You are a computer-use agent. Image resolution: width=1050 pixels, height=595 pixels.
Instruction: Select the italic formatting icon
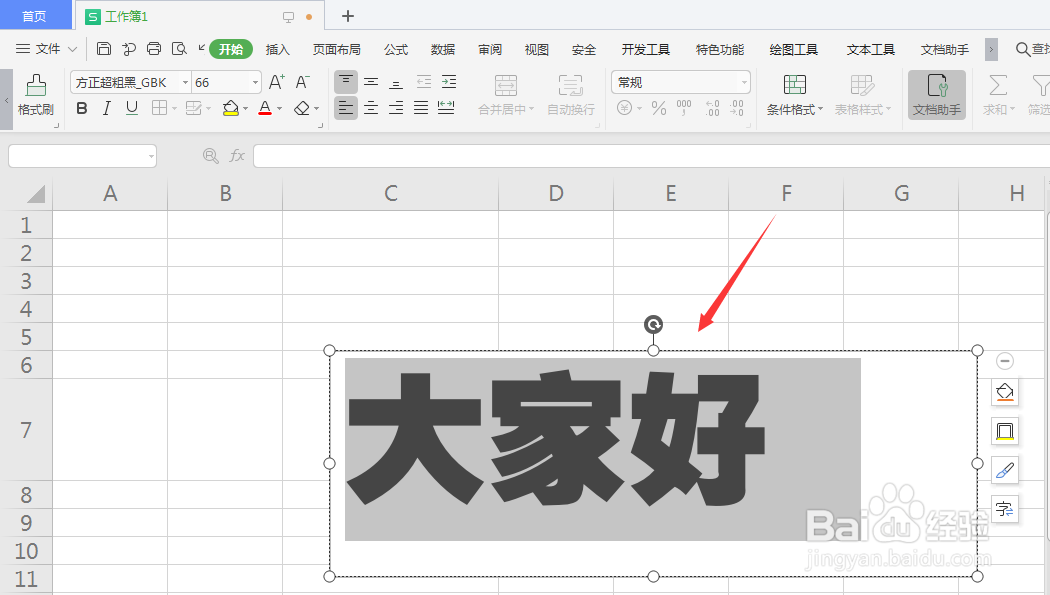tap(106, 107)
